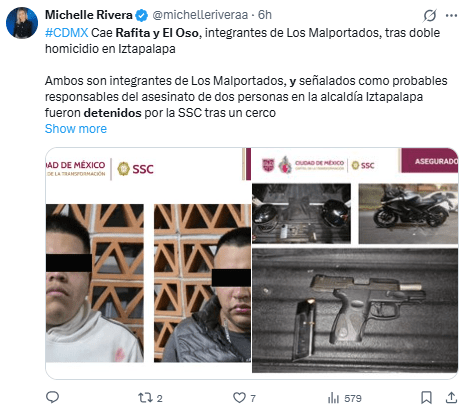
Task: Click the Grok explain icon
Action: coord(430,15)
